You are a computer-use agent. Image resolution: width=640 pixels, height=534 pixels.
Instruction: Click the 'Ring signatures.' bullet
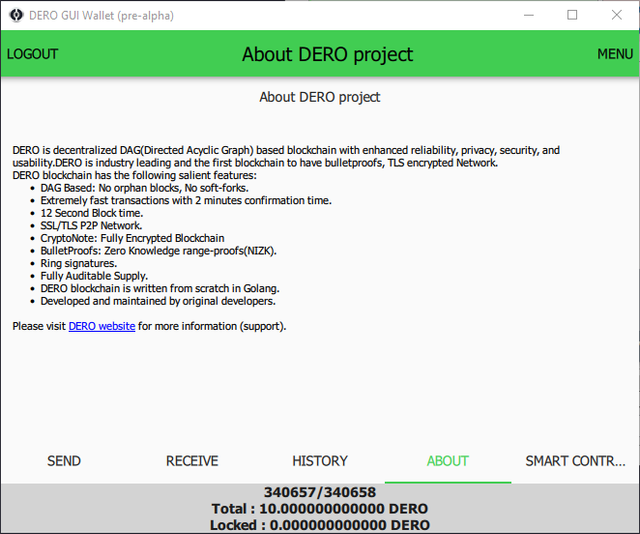pos(78,263)
